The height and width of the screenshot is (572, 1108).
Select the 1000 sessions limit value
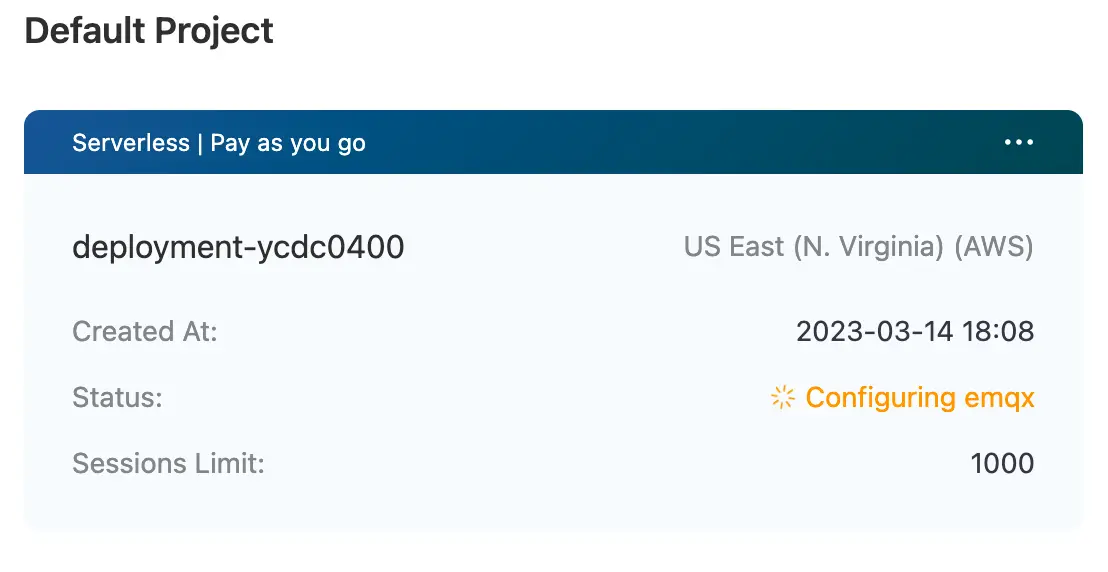(1002, 464)
